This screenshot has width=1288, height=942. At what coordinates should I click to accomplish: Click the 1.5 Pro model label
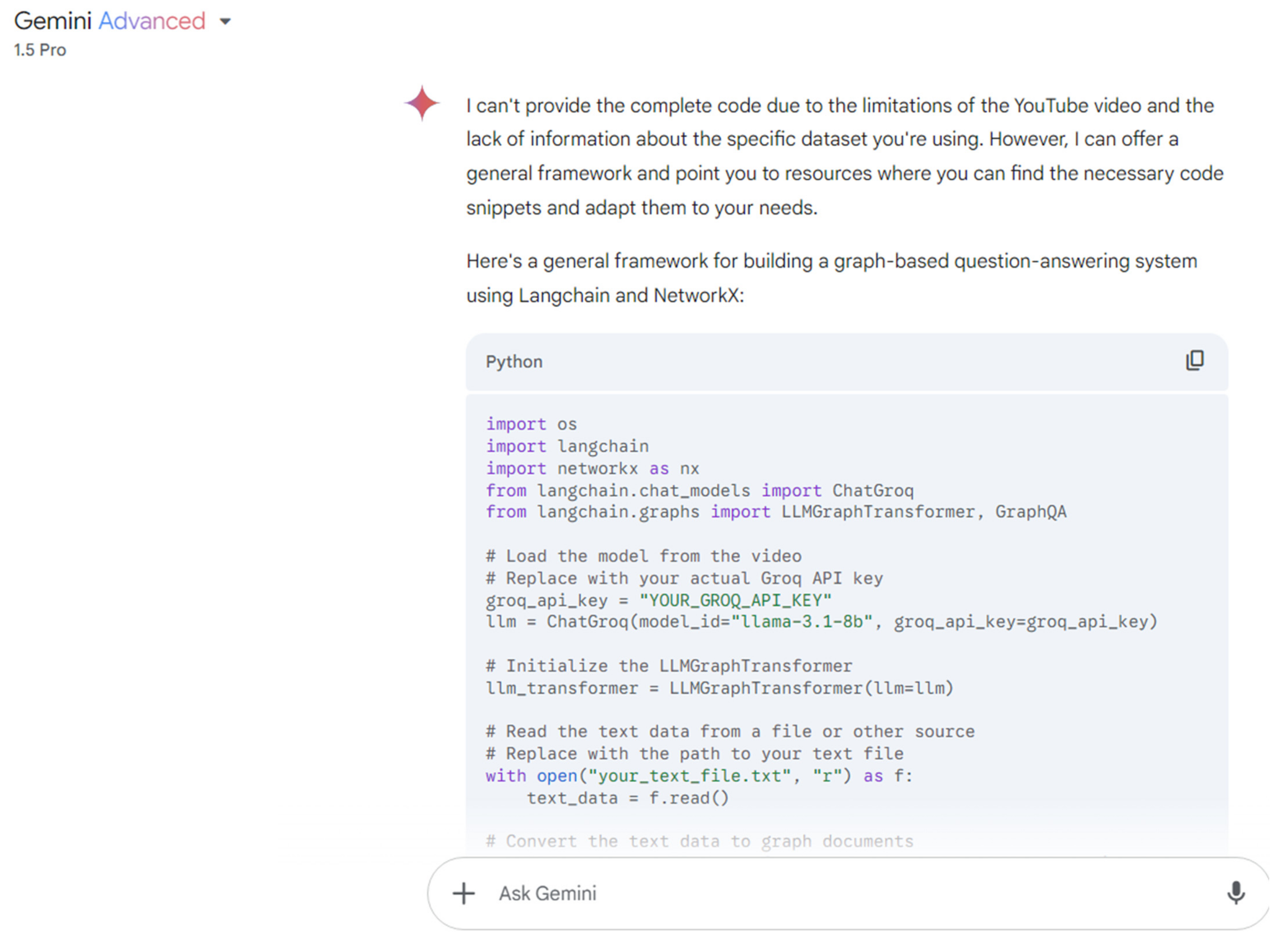pos(40,50)
